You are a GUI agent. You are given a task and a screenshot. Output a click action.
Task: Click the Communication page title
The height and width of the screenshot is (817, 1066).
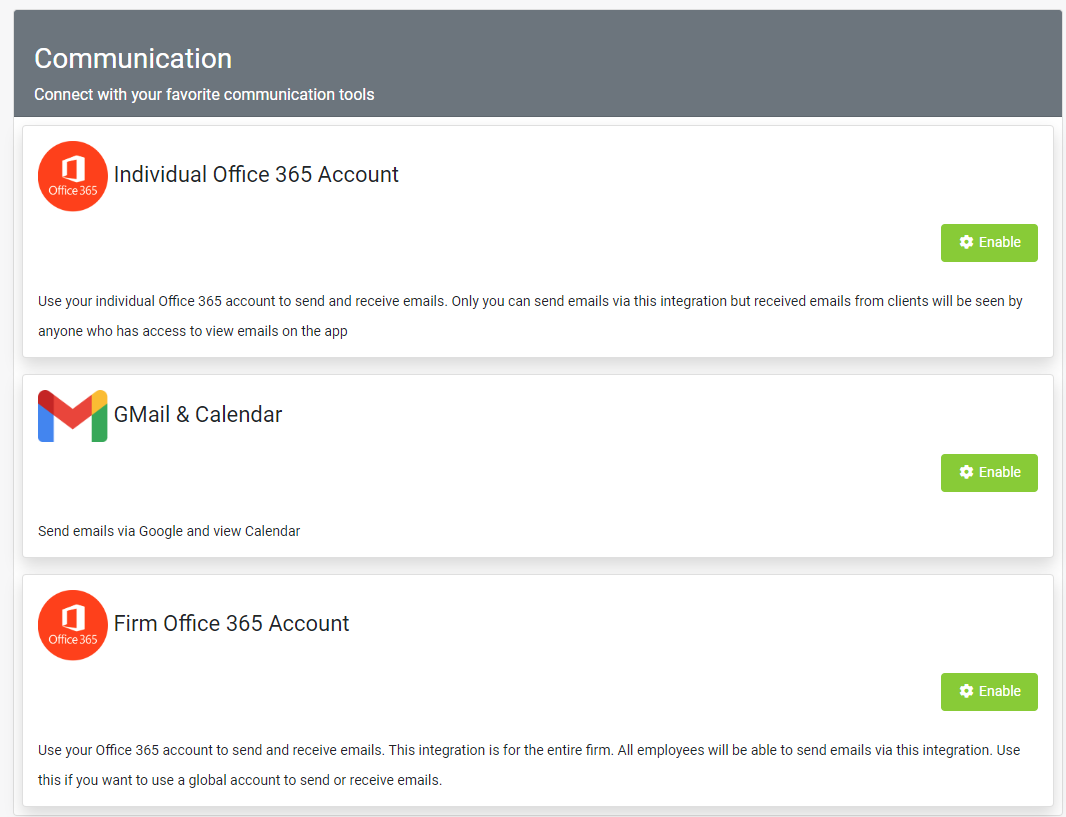133,58
